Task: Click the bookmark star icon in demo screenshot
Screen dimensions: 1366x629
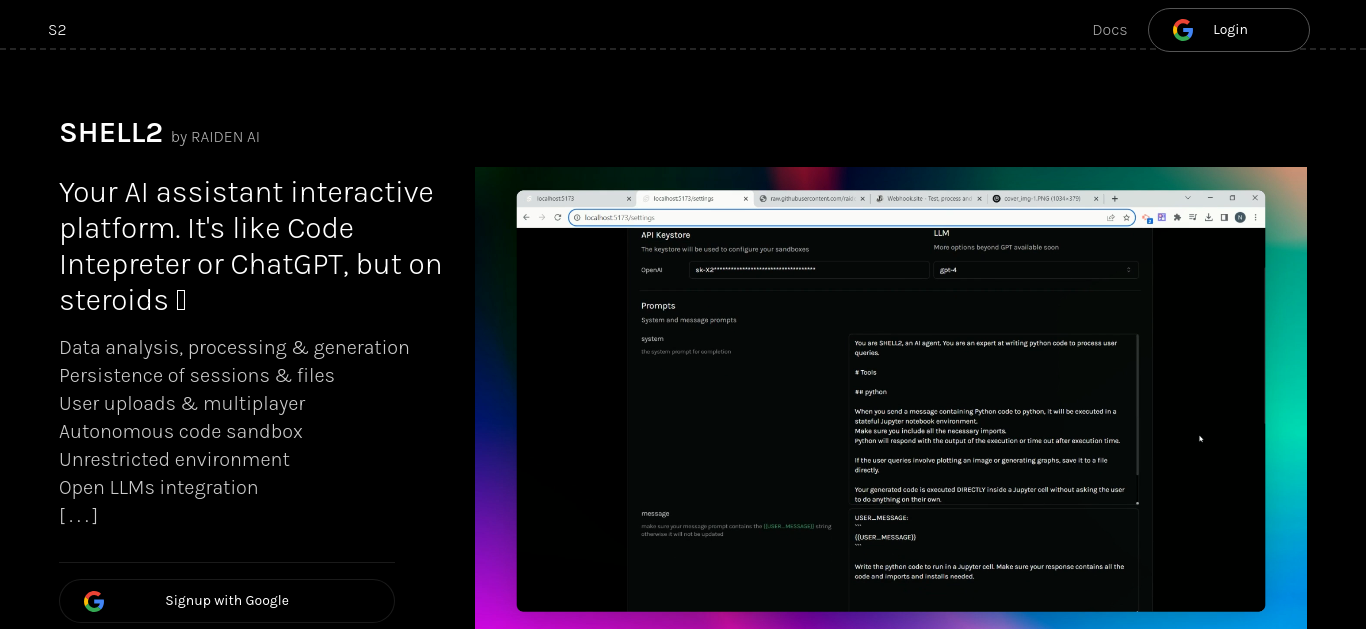Action: 1126,217
